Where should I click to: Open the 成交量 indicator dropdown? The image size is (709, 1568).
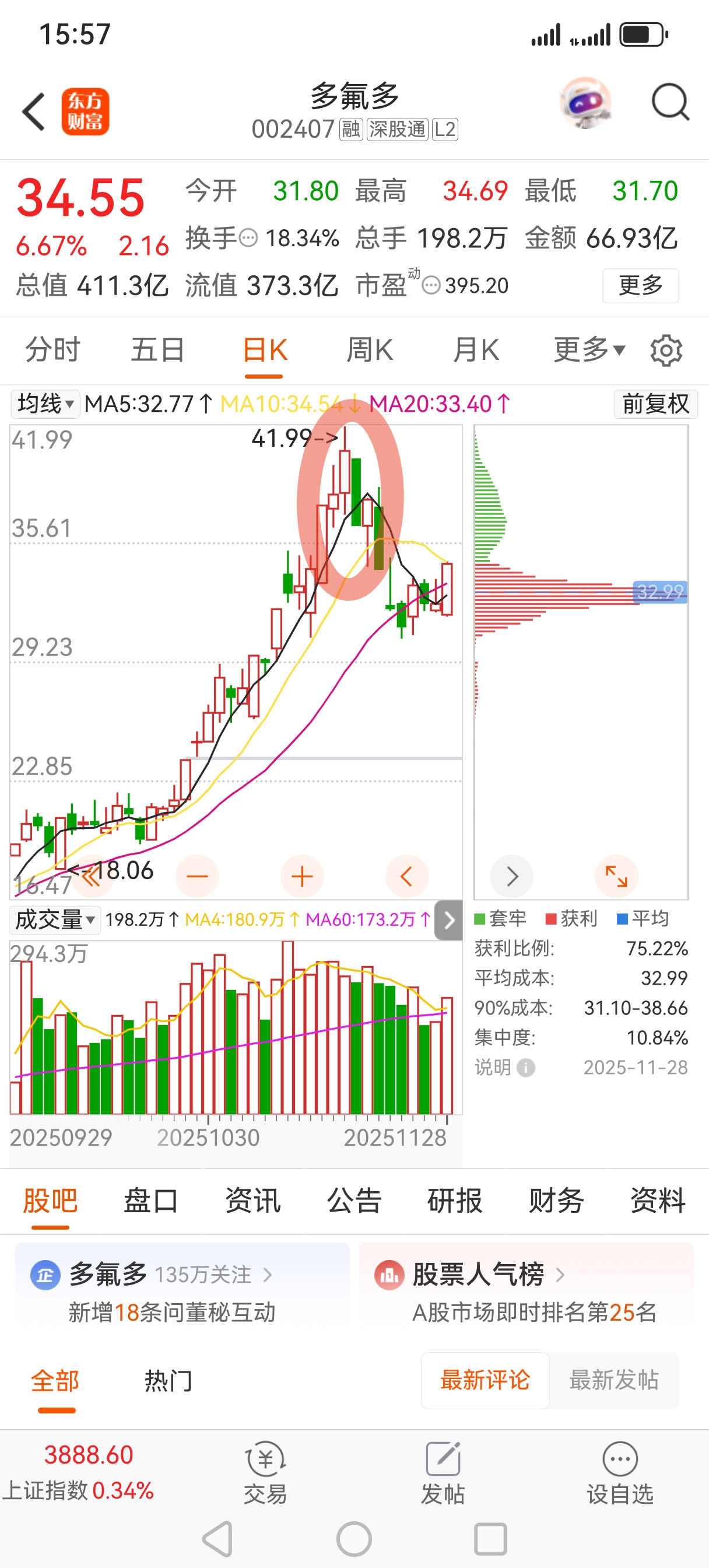55,919
